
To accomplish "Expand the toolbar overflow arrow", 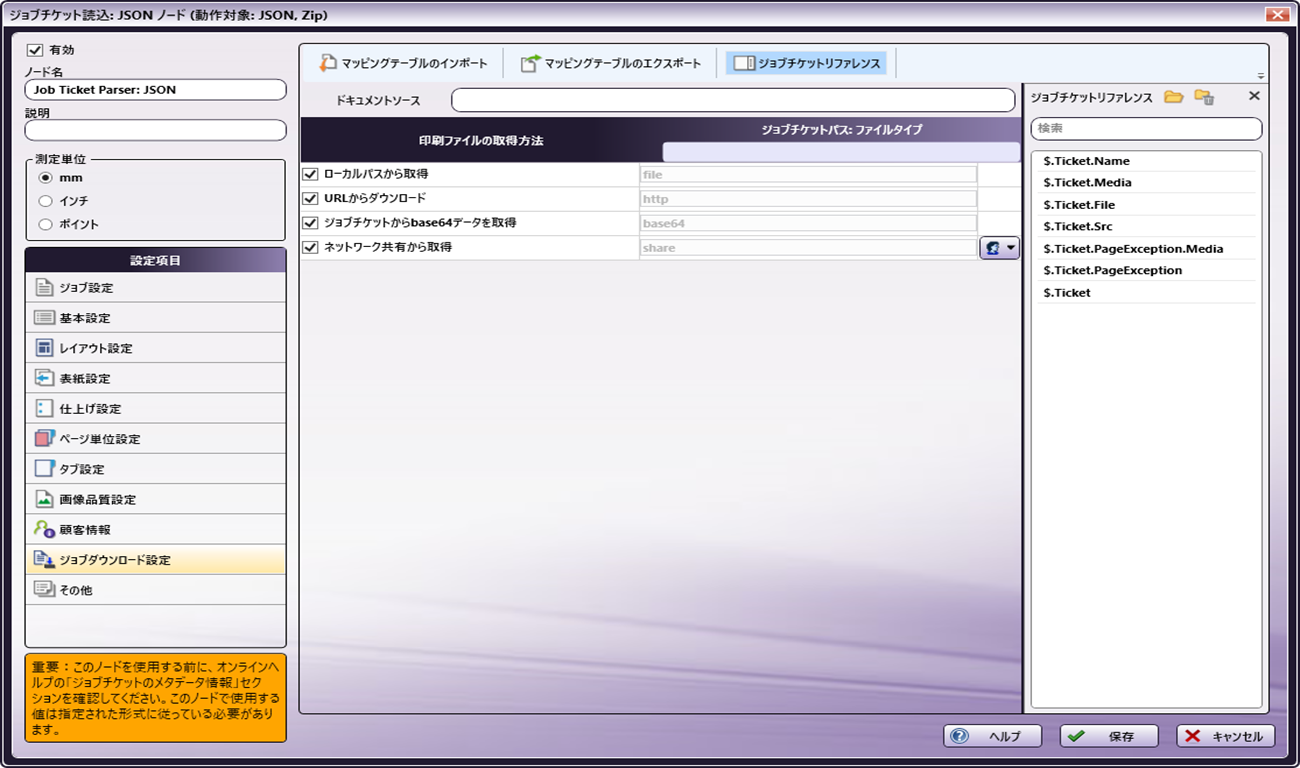I will [x=1261, y=76].
